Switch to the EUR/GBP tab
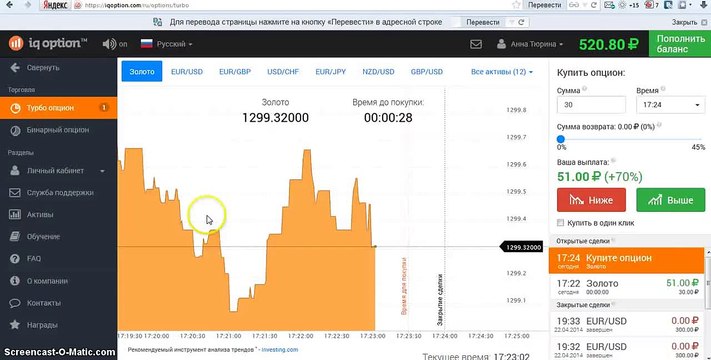This screenshot has height=360, width=711. click(235, 72)
